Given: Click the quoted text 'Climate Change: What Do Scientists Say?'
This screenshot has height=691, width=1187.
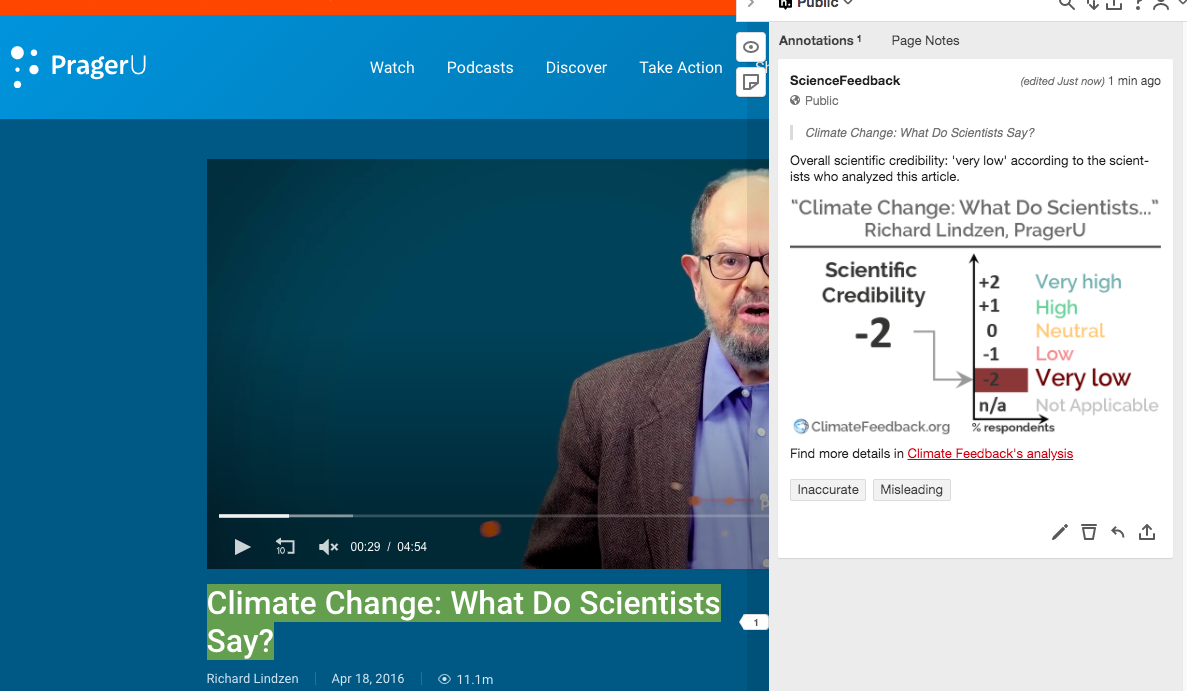Looking at the screenshot, I should tap(920, 132).
